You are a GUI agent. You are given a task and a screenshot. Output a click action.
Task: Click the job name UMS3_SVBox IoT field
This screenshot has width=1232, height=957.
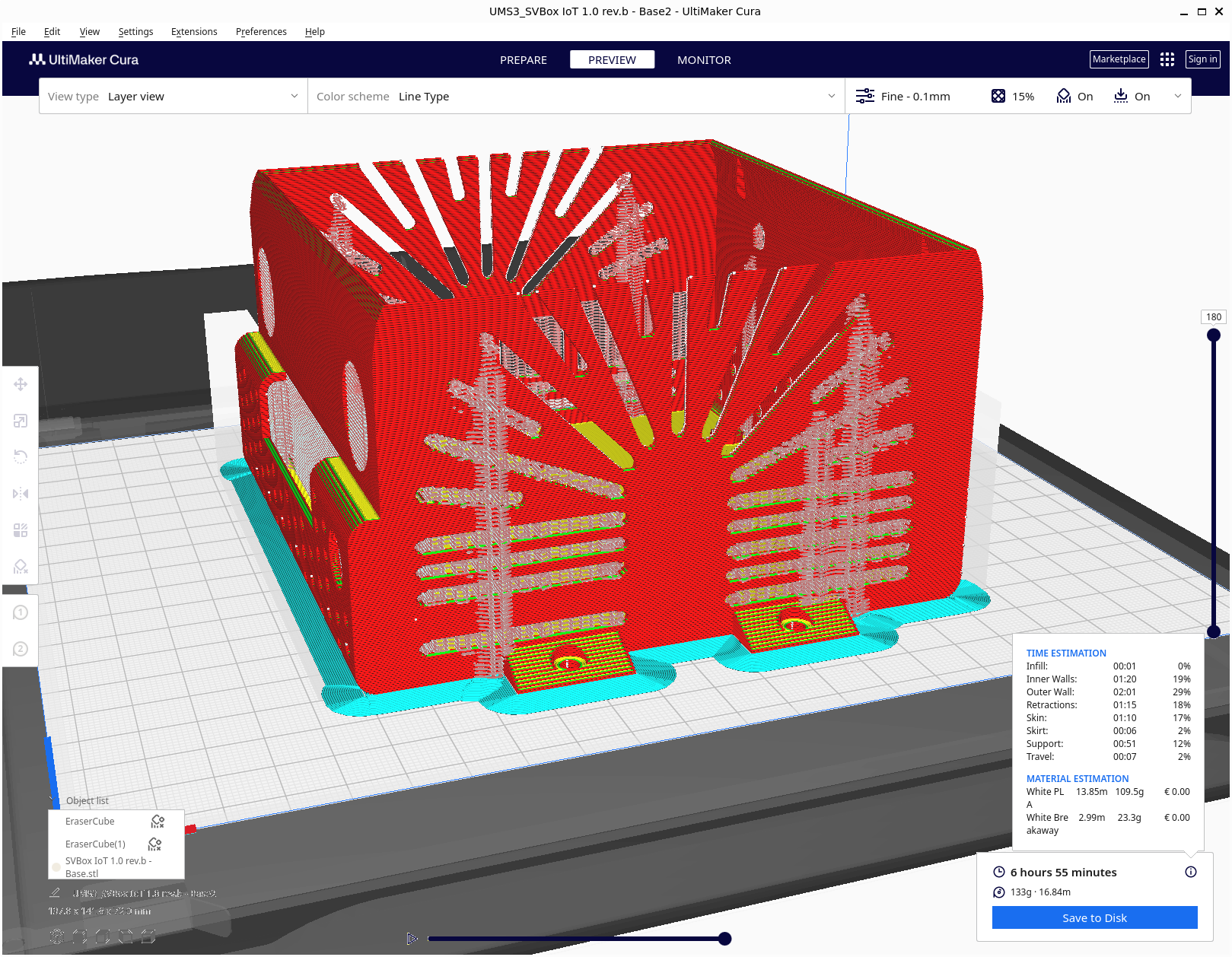[x=145, y=893]
